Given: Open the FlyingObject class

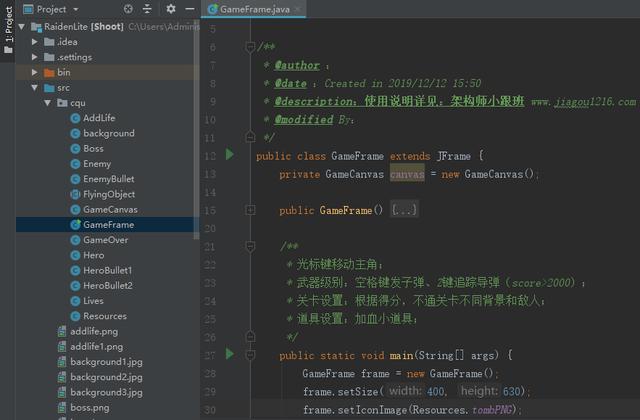Looking at the screenshot, I should click(x=109, y=194).
